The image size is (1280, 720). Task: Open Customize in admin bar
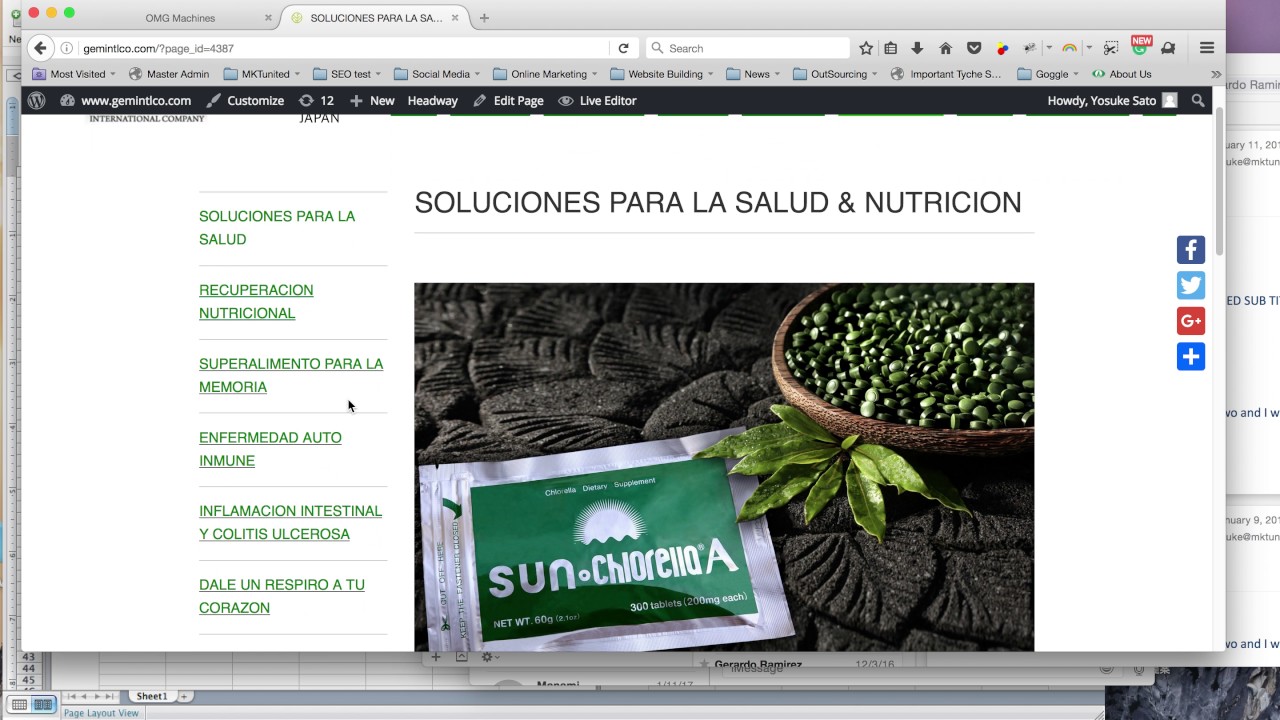(x=245, y=101)
